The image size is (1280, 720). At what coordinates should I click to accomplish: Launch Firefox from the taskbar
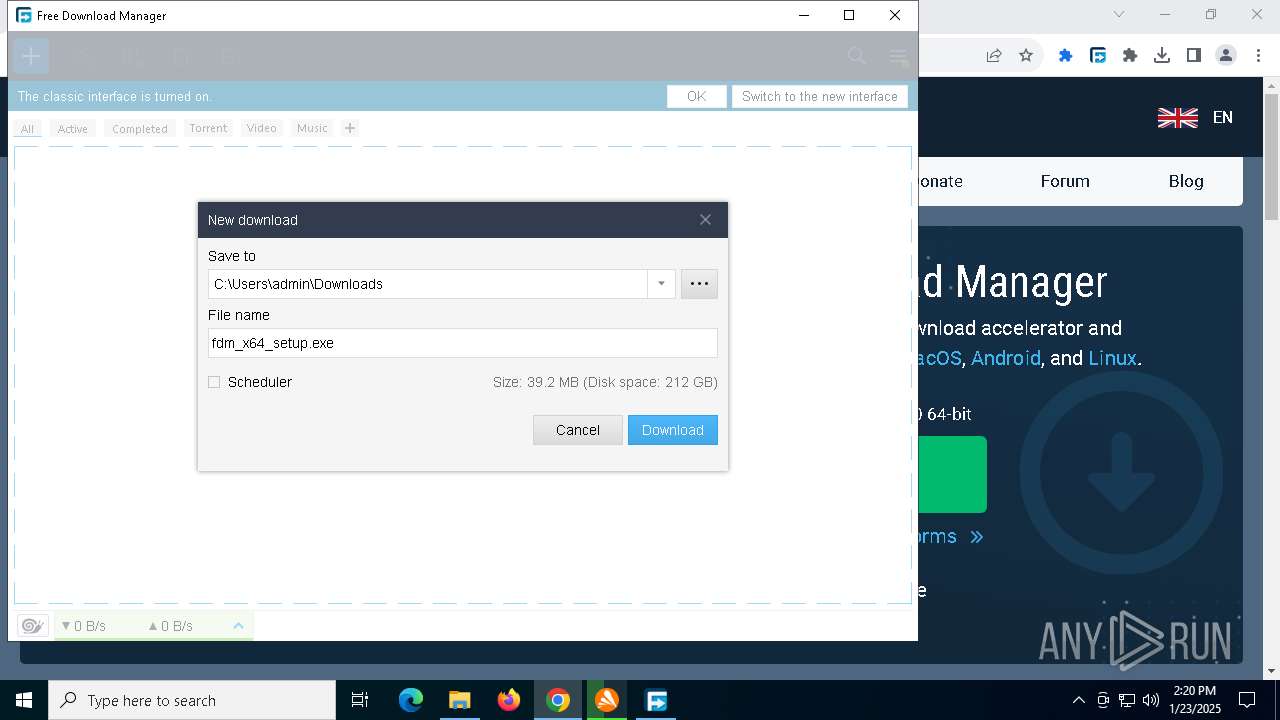pos(509,700)
